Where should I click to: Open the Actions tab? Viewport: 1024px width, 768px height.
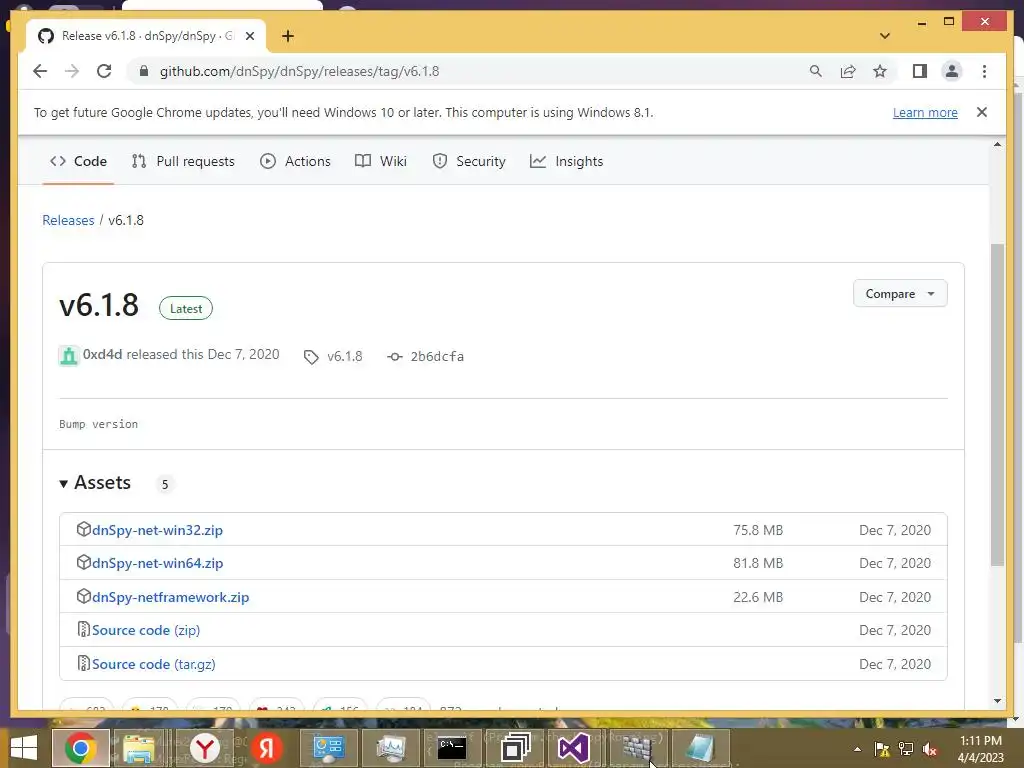(x=295, y=161)
